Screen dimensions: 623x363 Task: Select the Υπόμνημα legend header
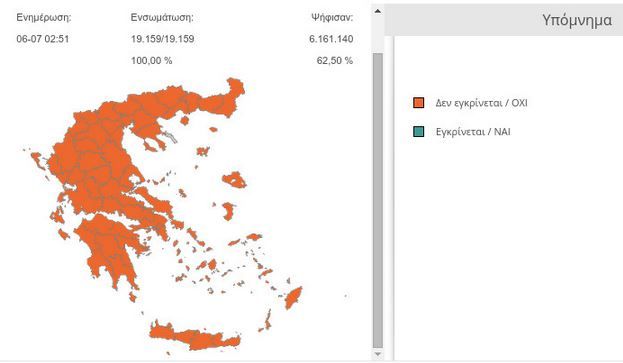[577, 20]
